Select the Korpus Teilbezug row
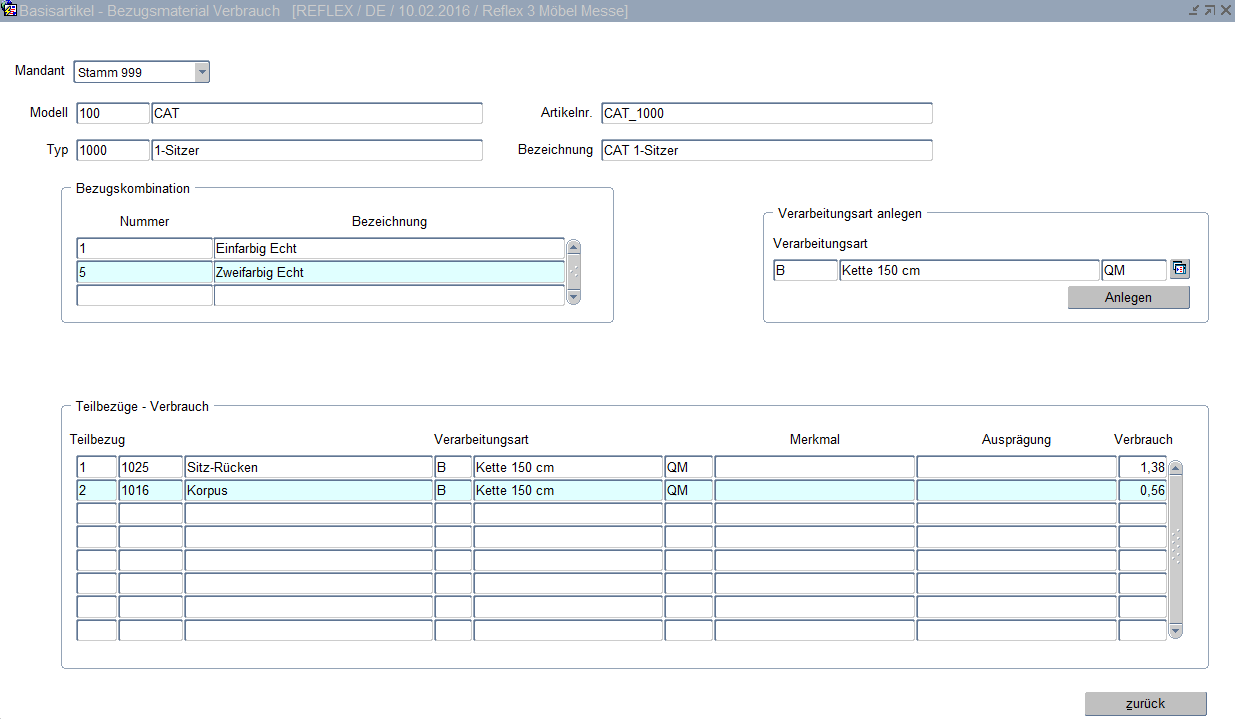 [x=307, y=491]
